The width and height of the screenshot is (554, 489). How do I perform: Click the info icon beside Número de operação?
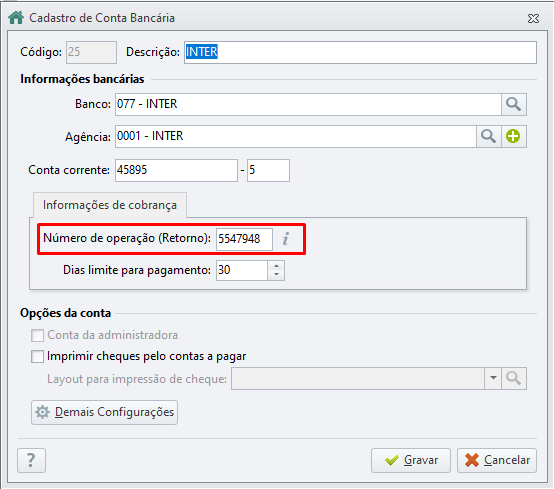click(286, 239)
